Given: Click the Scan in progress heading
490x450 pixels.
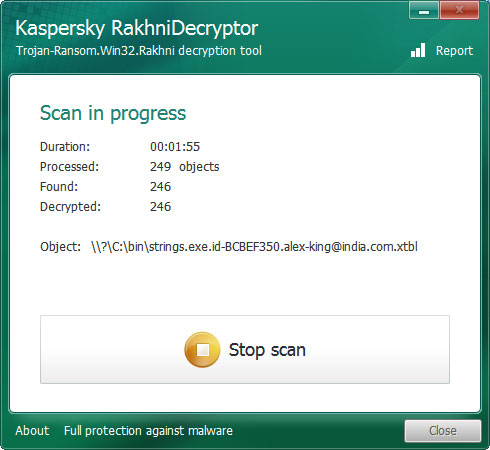Looking at the screenshot, I should point(113,113).
